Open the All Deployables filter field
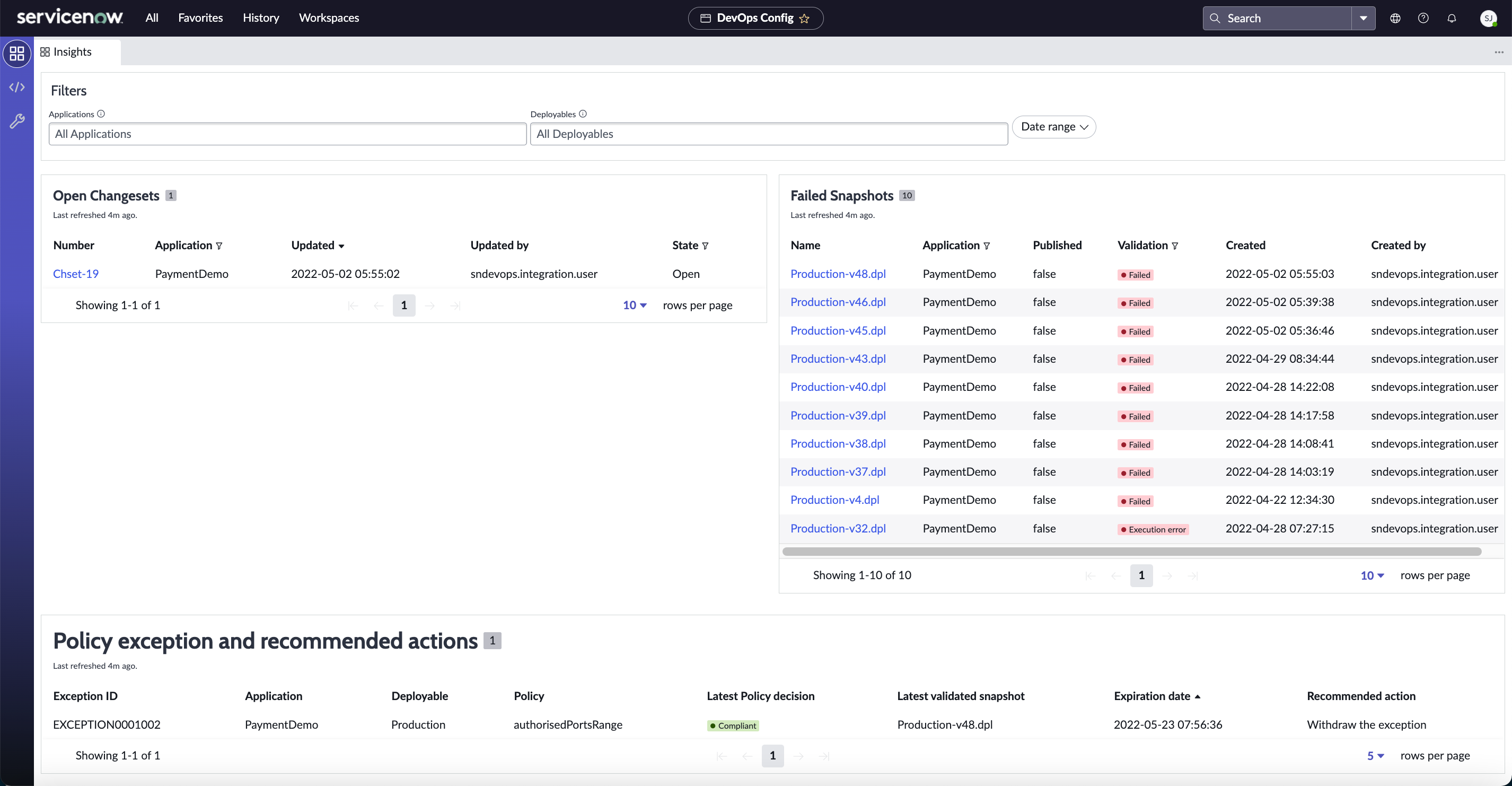 [x=769, y=134]
